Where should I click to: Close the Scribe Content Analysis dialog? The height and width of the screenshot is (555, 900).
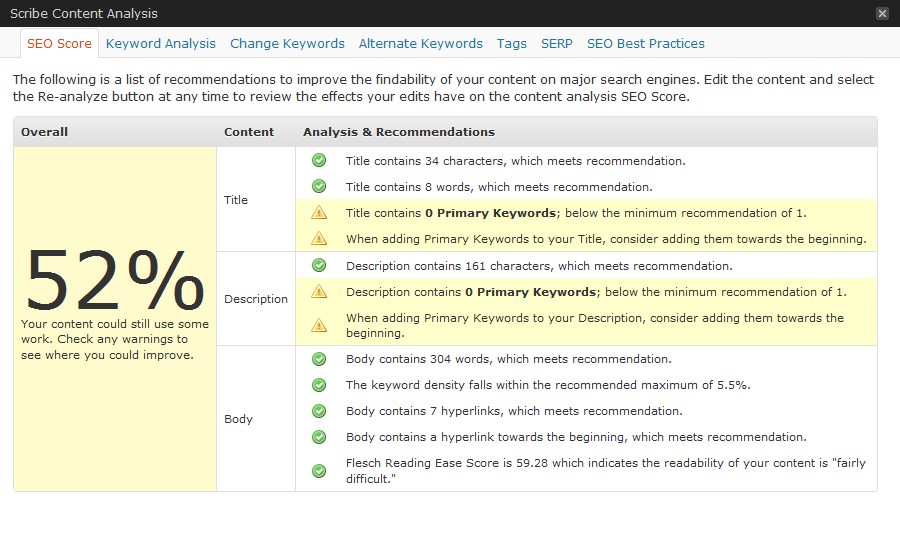pos(882,13)
